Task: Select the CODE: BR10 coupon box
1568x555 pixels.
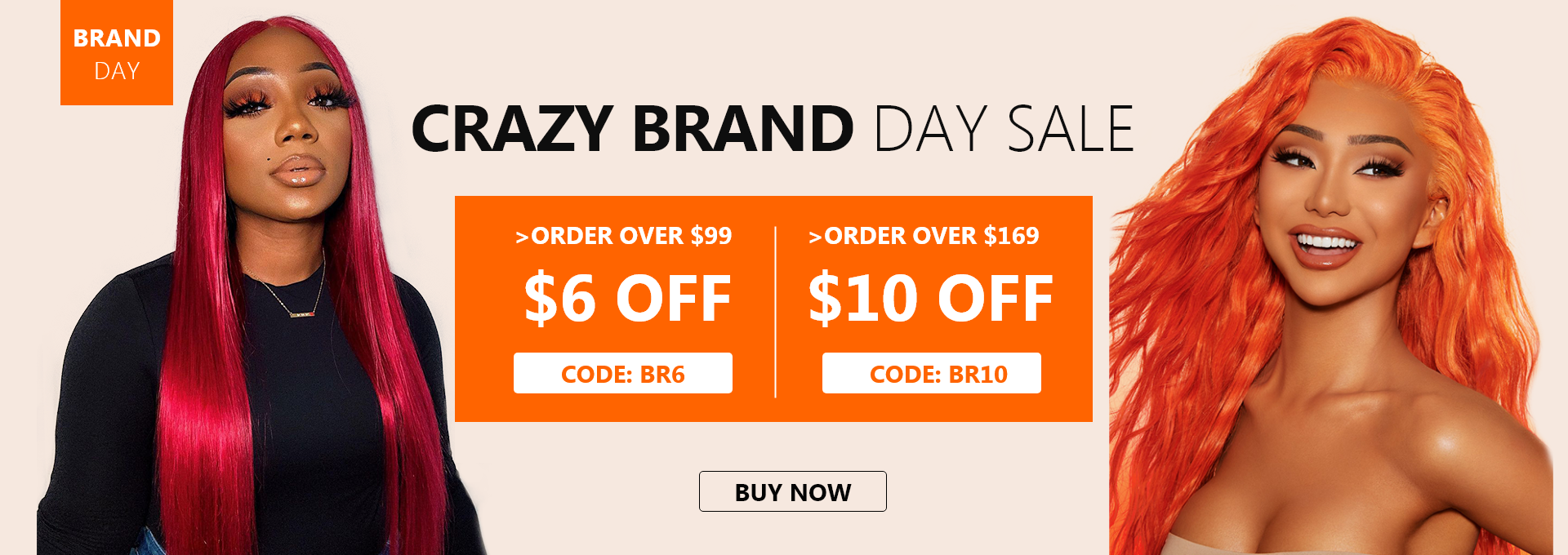Action: point(932,373)
